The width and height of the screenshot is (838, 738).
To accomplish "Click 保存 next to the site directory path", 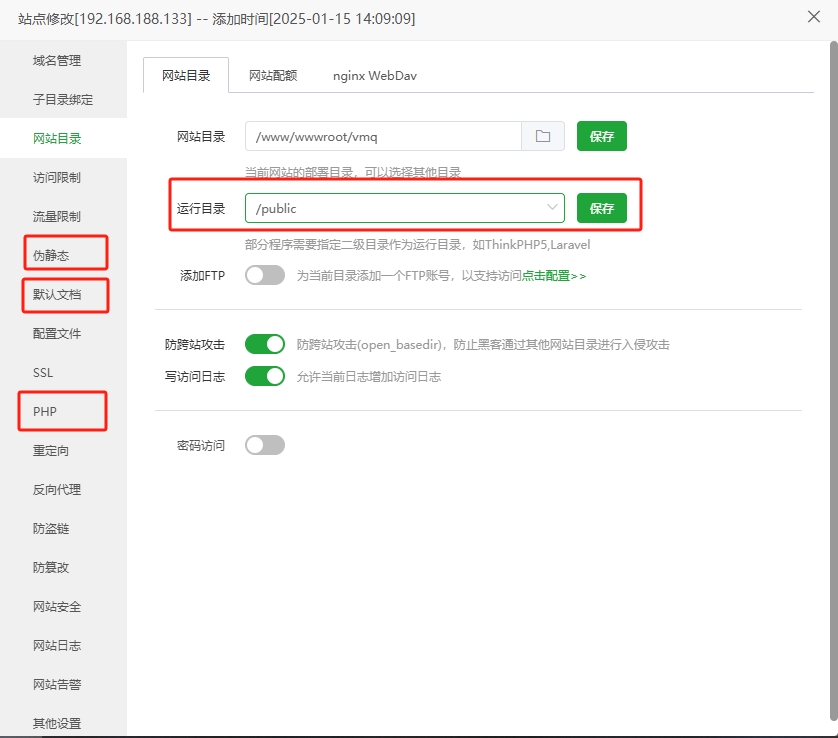I will pyautogui.click(x=602, y=136).
